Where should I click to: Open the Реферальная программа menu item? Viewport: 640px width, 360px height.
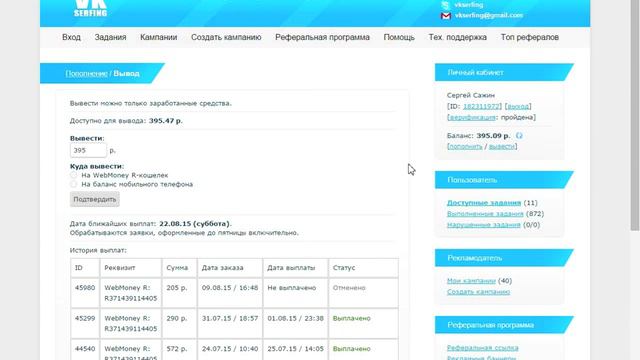322,37
